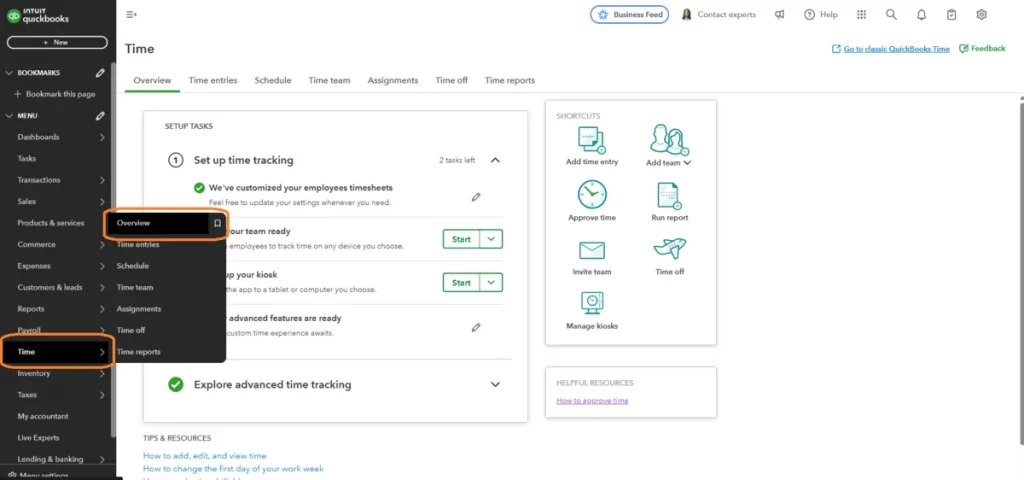
Task: Start setting up your kiosk
Action: [461, 283]
